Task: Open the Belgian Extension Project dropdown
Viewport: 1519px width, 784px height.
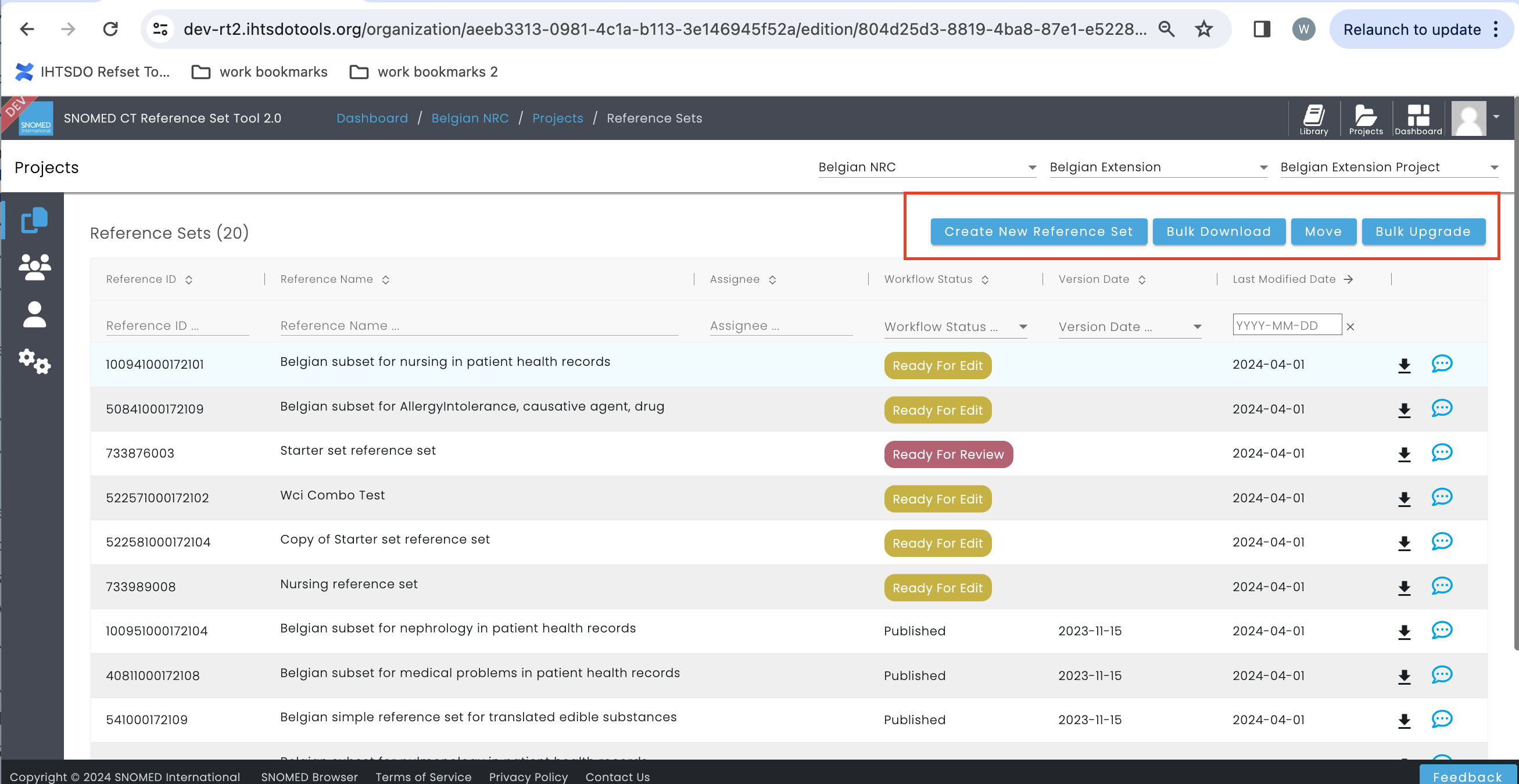Action: (1389, 167)
